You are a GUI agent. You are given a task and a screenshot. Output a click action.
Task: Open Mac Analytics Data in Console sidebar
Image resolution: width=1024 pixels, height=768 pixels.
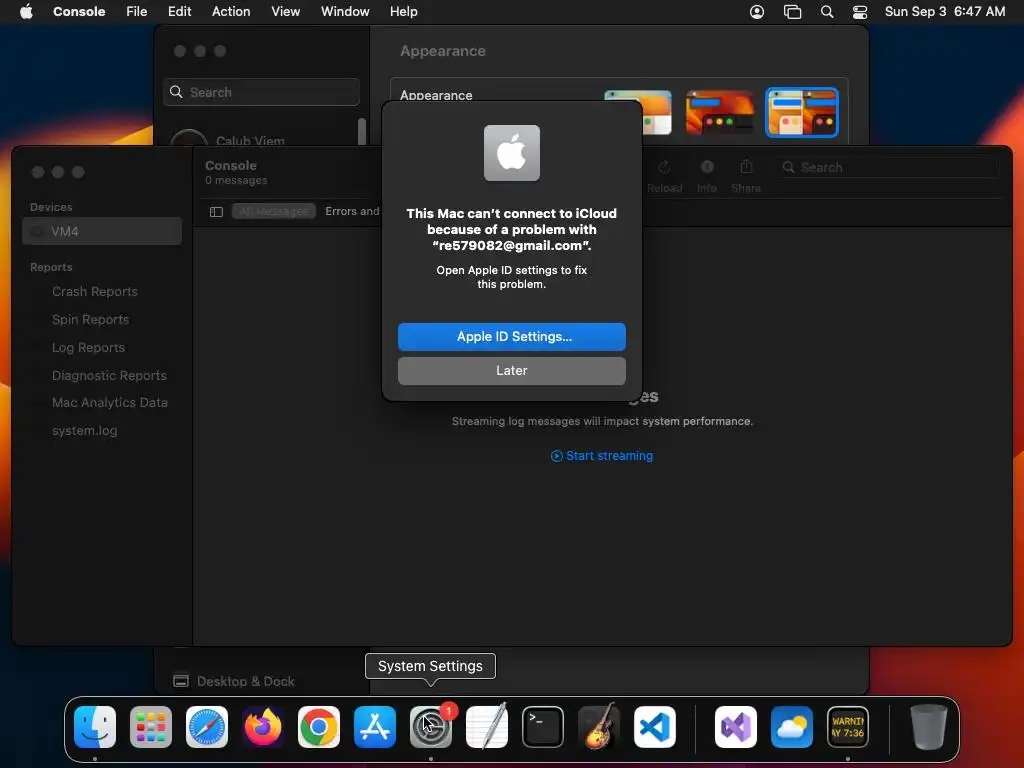[x=110, y=403]
